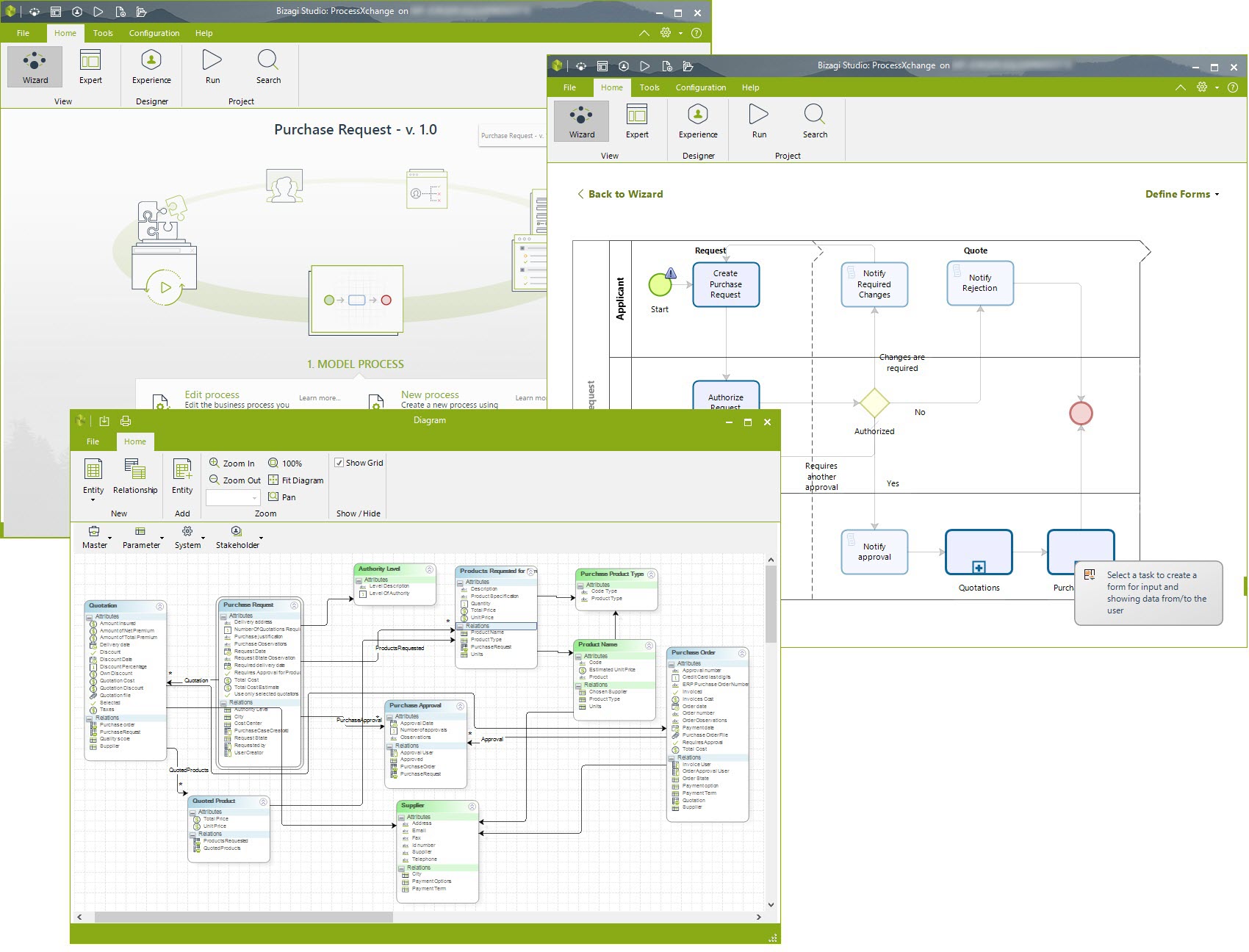The image size is (1249, 952).
Task: Set diagram zoom to 100%
Action: coord(285,464)
